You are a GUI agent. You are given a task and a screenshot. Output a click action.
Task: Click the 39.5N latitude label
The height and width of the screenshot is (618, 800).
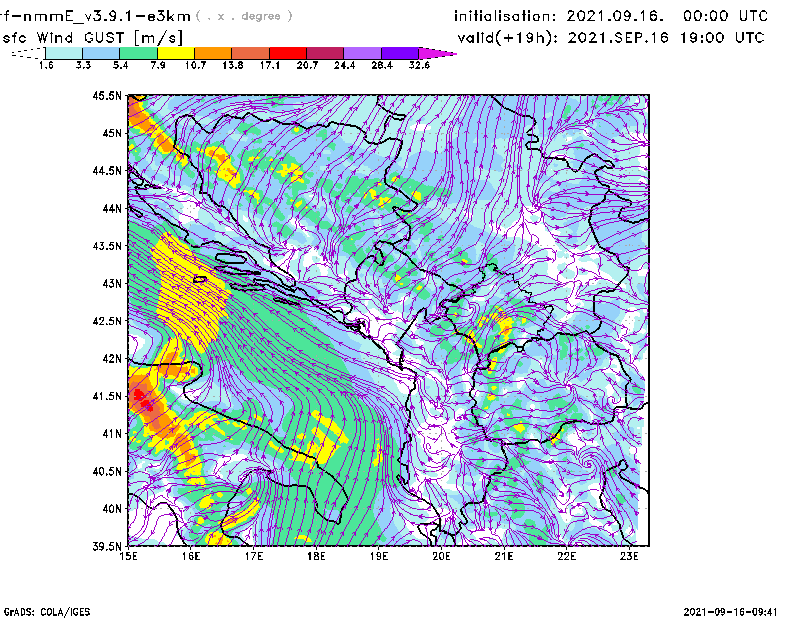107,547
